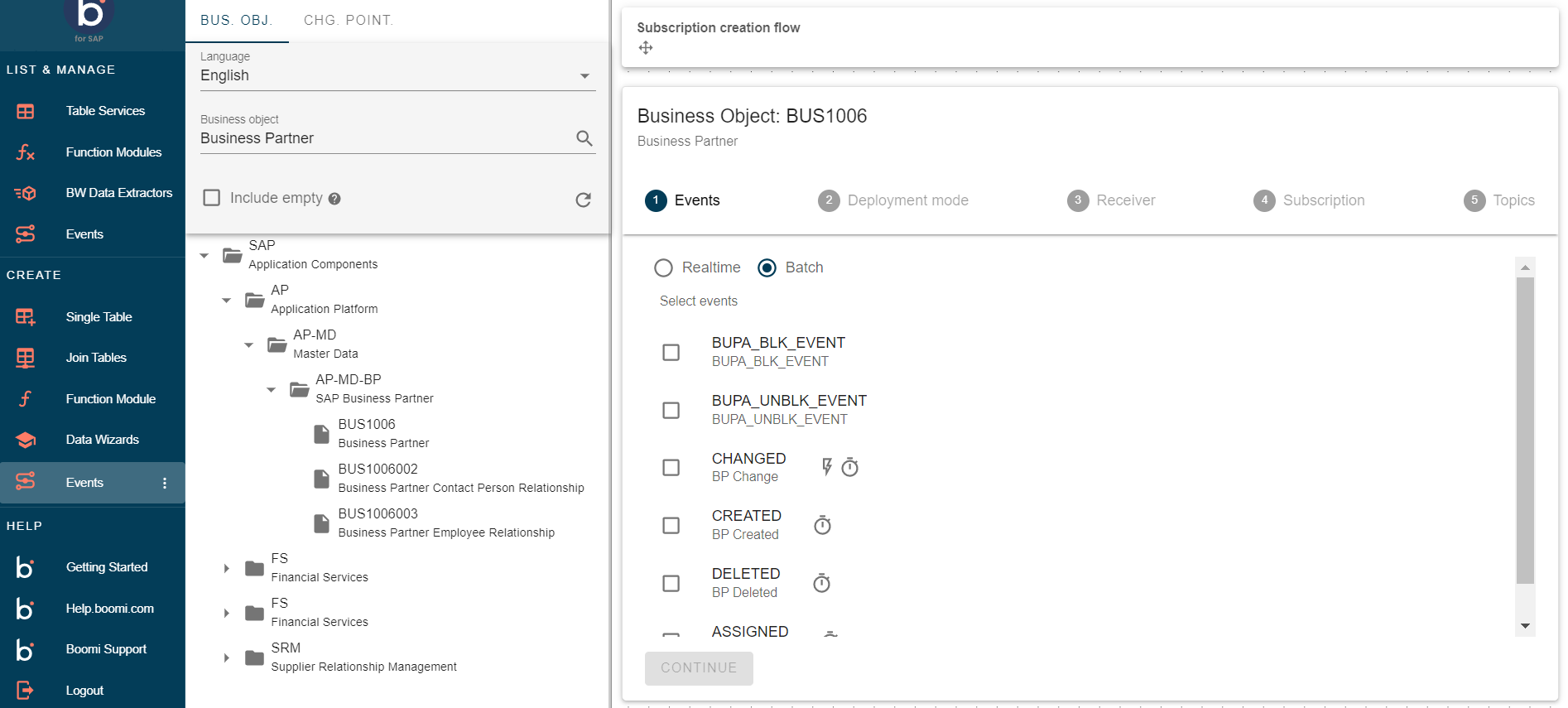Collapse the AP-MD-BP SAP Business Partner folder
Viewport: 1568px width, 708px height.
click(271, 389)
